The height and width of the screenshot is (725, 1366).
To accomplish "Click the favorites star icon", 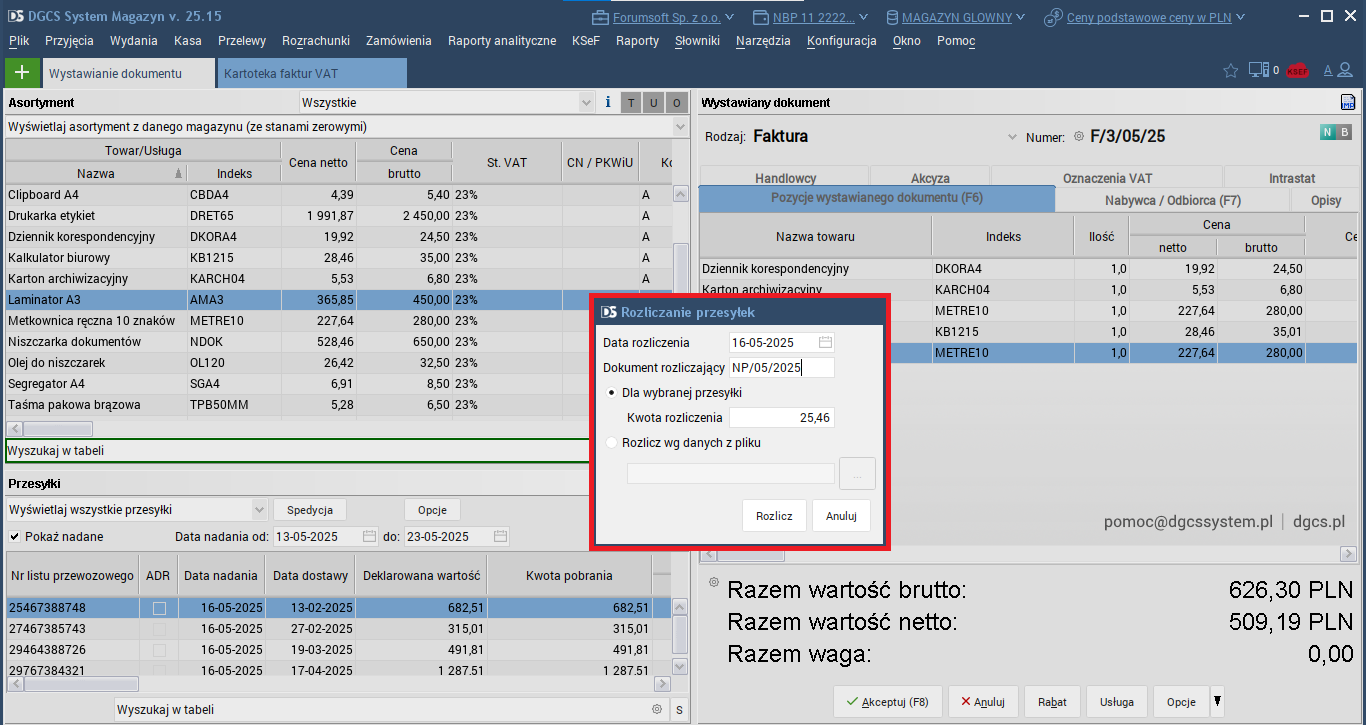I will tap(1231, 71).
